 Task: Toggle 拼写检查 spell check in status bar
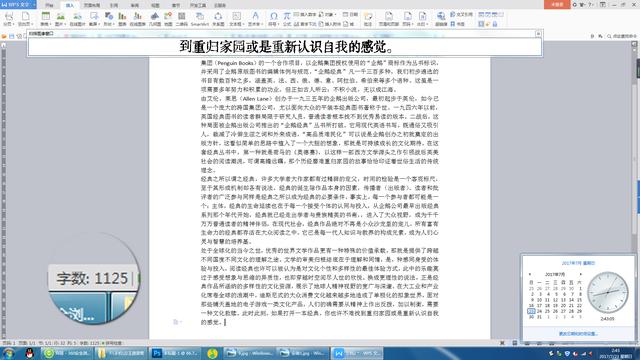[x=112, y=343]
